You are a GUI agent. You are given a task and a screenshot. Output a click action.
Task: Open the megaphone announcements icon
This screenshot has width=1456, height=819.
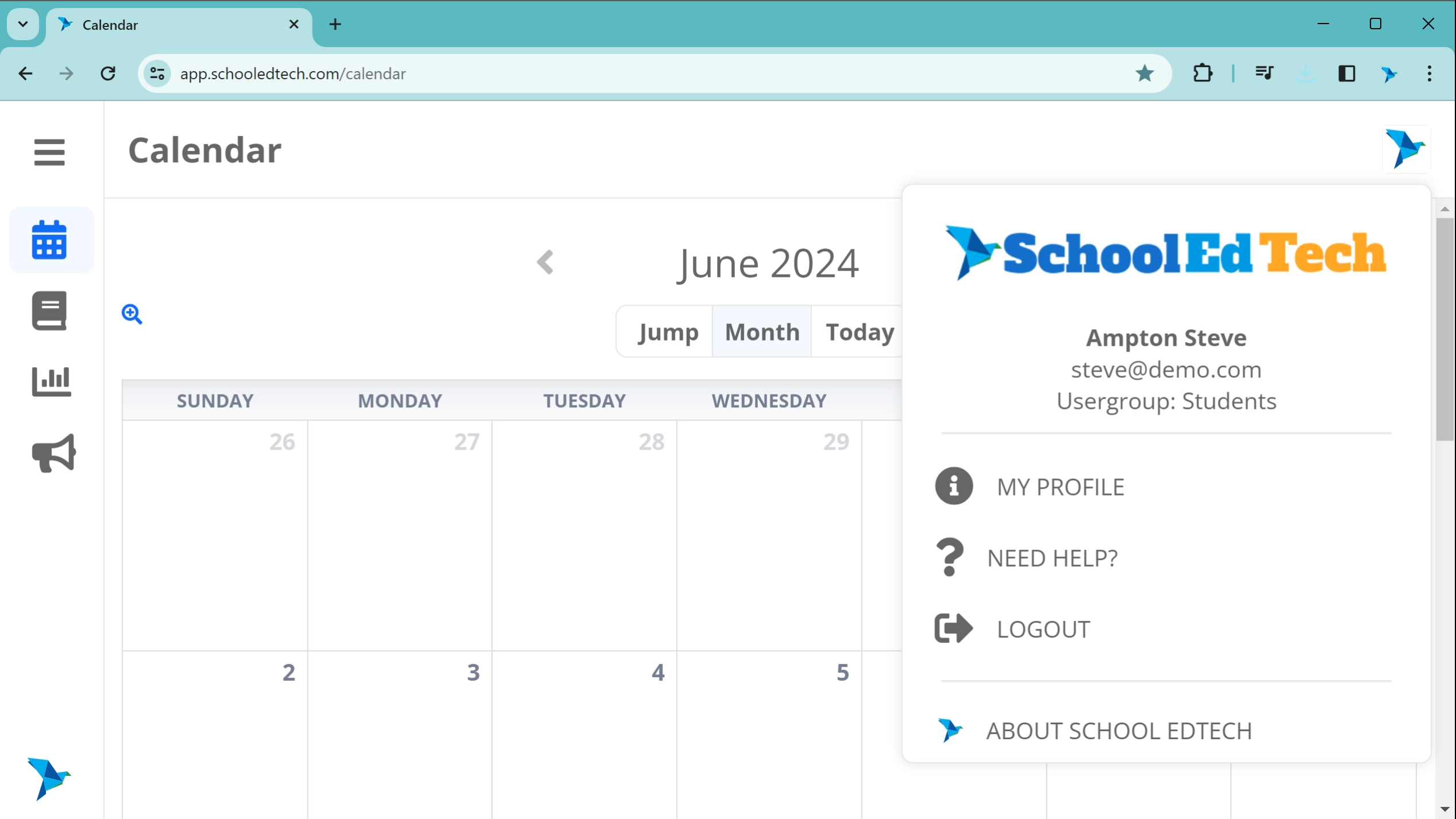tap(53, 453)
